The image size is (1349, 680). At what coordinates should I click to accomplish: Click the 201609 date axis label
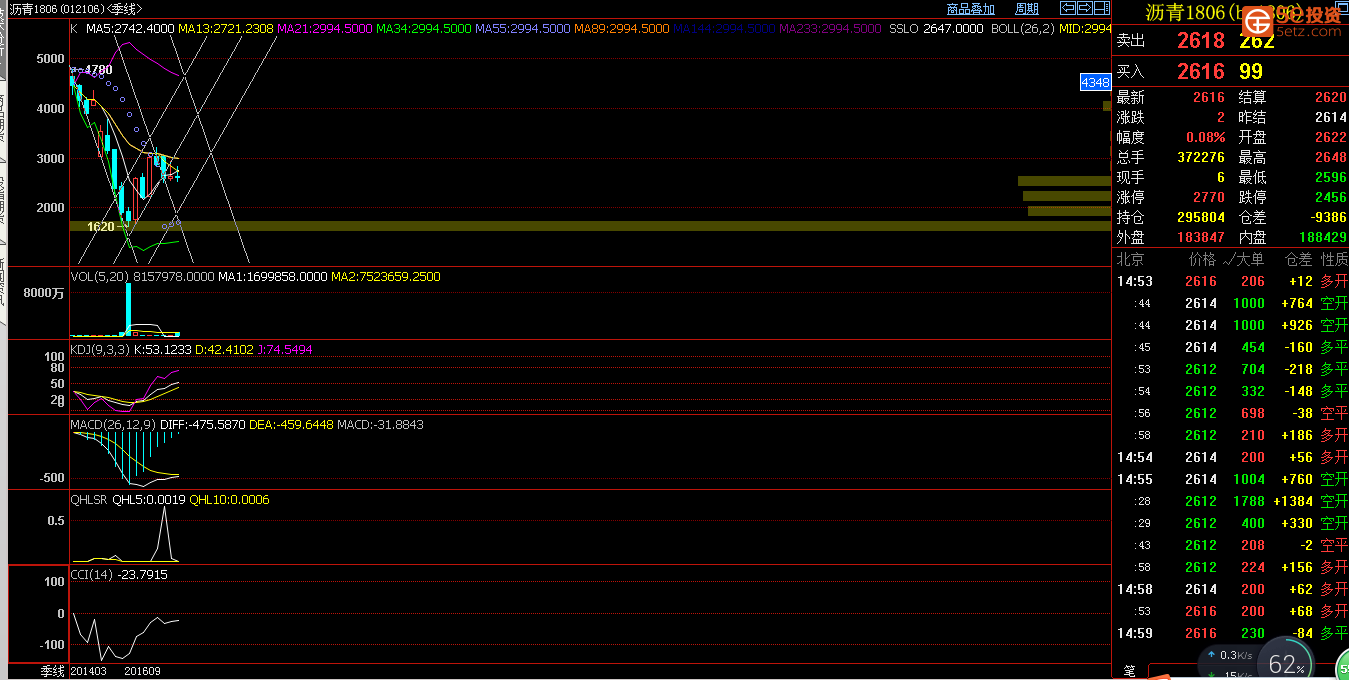(142, 671)
